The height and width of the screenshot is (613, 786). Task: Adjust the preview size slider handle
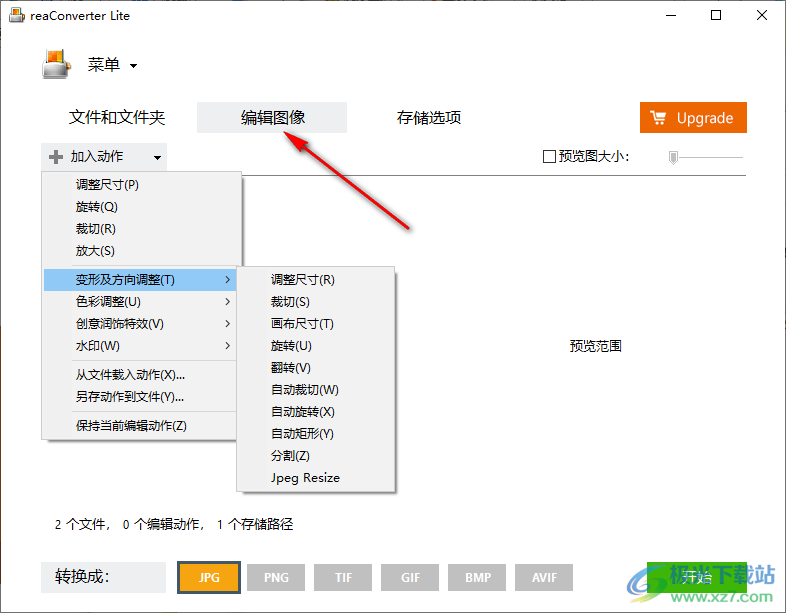pos(673,157)
